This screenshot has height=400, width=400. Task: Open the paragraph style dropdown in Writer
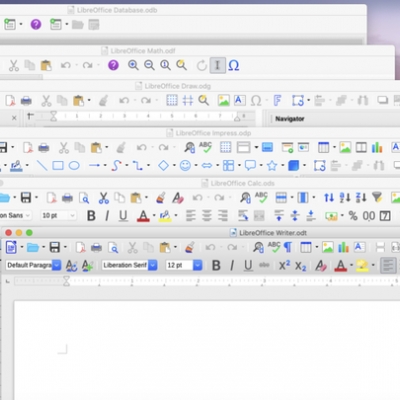pyautogui.click(x=57, y=265)
